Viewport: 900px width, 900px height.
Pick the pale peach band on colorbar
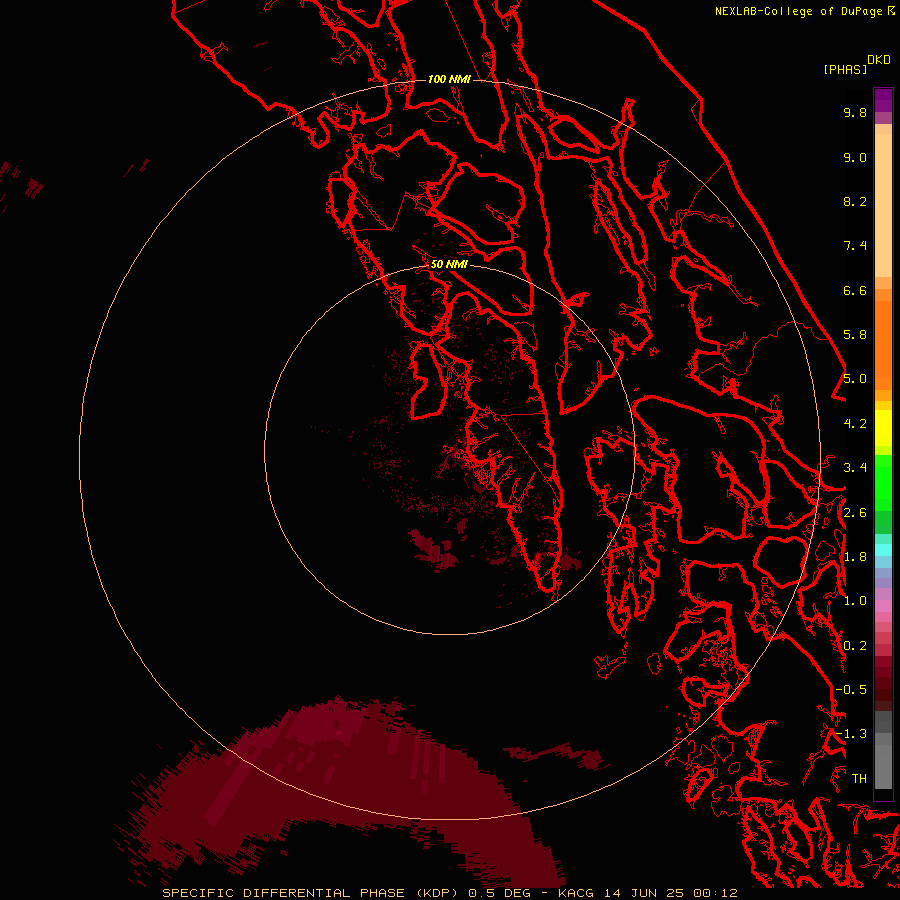point(883,205)
